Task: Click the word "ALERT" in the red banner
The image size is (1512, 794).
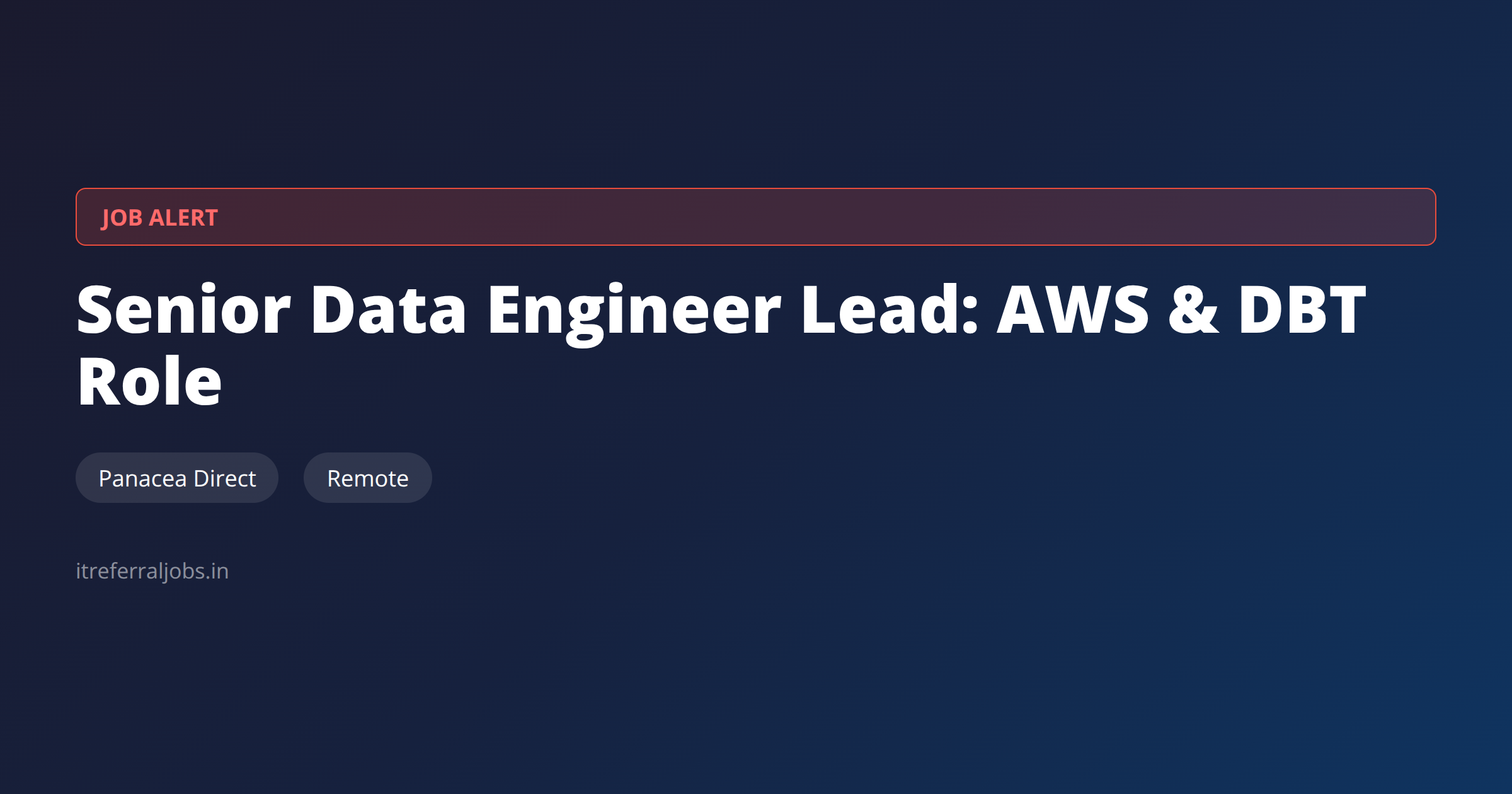Action: pos(183,217)
